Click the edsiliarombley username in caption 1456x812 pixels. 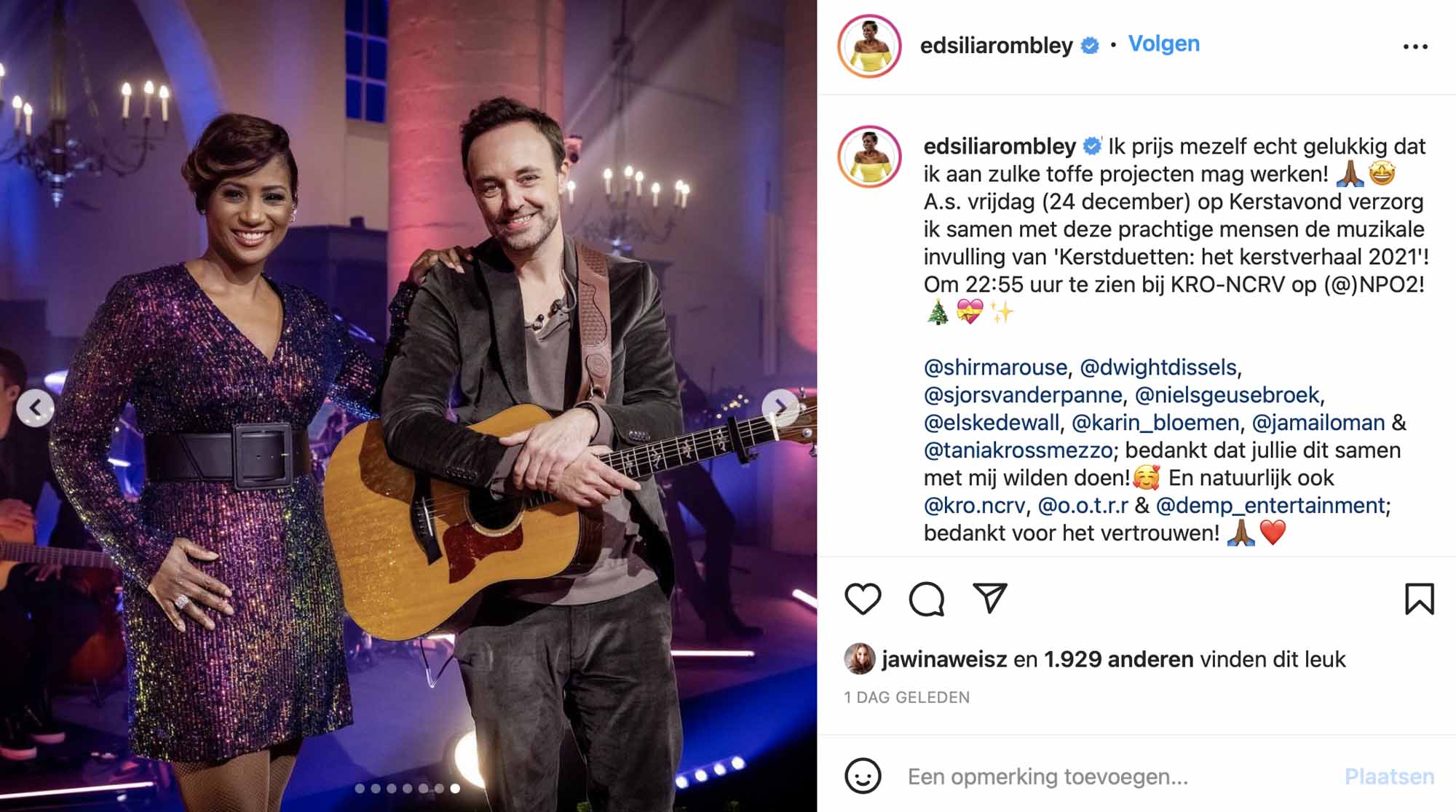[x=1000, y=146]
